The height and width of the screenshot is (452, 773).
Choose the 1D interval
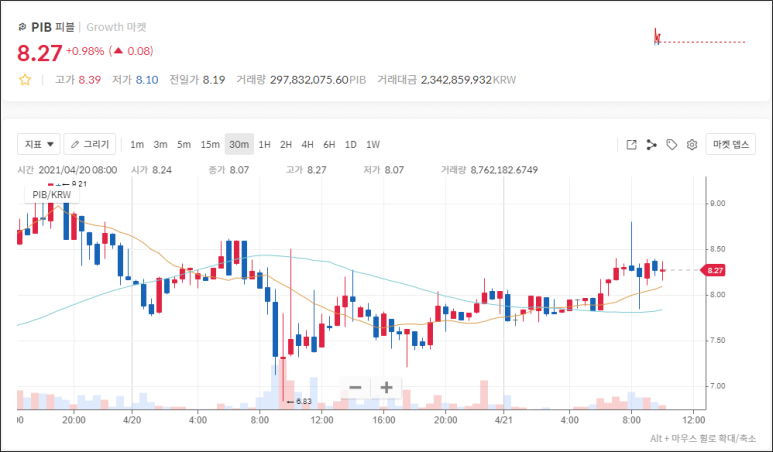pos(351,144)
